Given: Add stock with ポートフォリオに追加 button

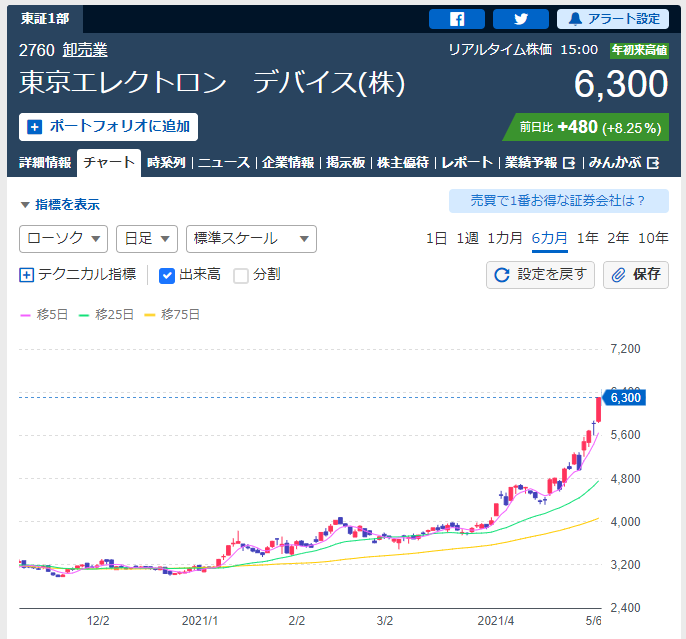Looking at the screenshot, I should pyautogui.click(x=108, y=127).
